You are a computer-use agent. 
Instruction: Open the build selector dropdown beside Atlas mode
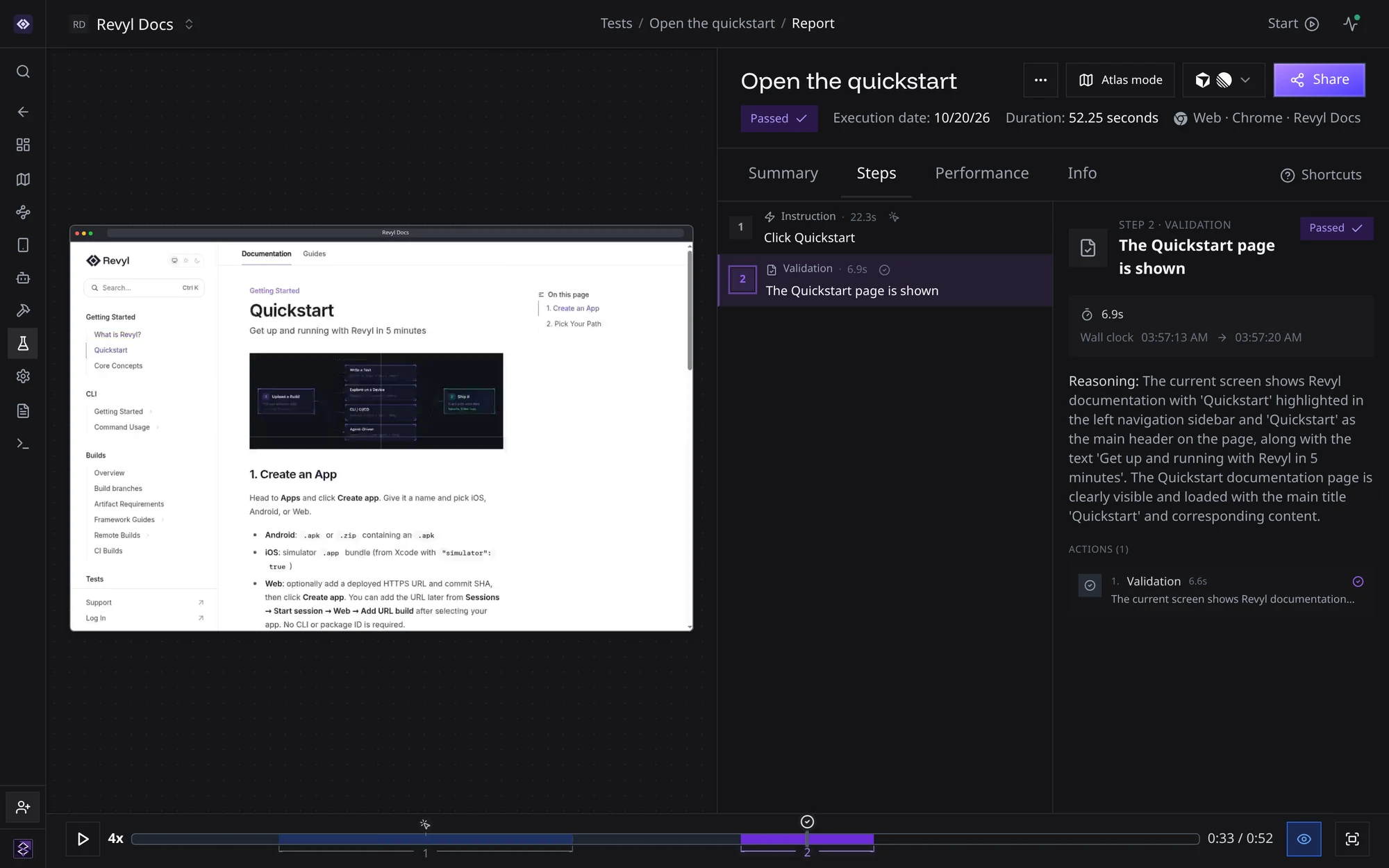[x=1223, y=80]
